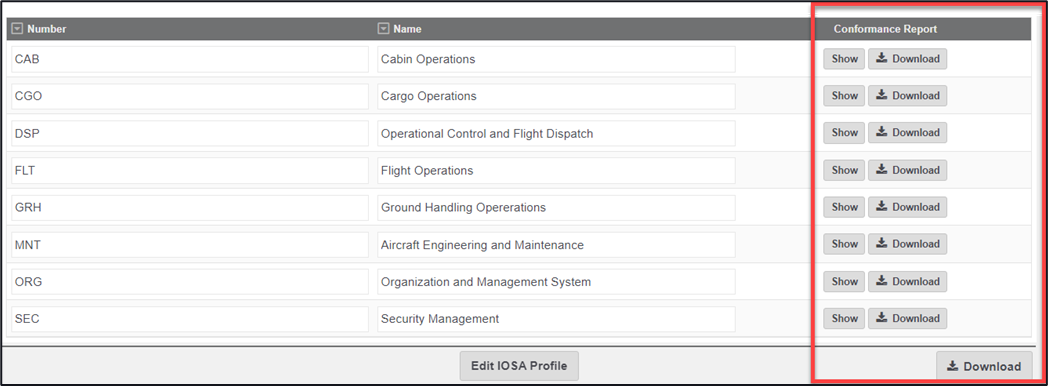Click the Edit IOSA Profile button
The width and height of the screenshot is (1048, 386).
pos(519,366)
